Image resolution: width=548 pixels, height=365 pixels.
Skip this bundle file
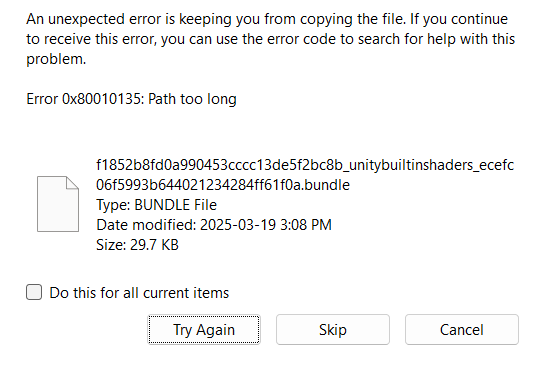click(333, 329)
